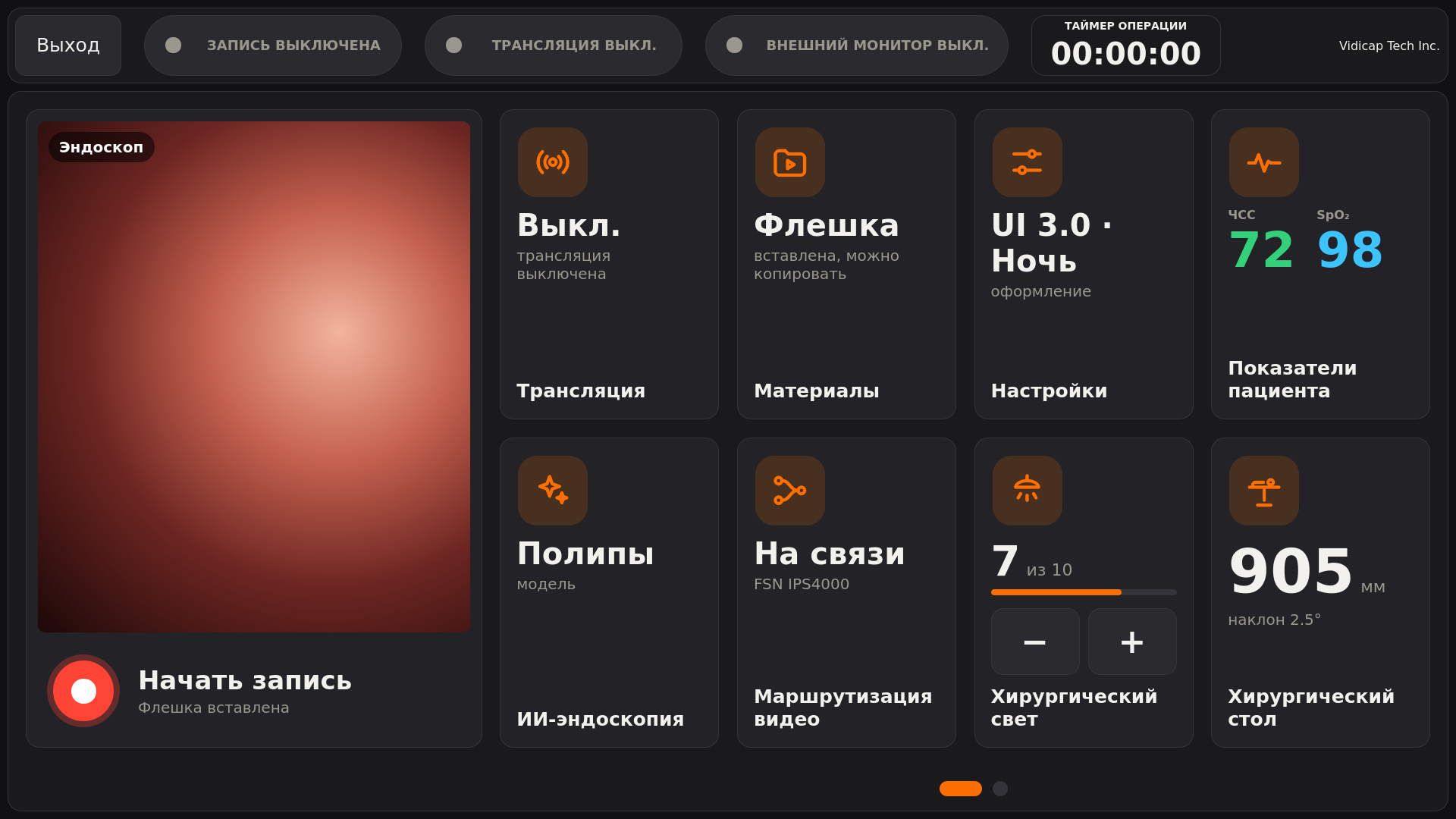Viewport: 1456px width, 819px height.
Task: Click the На связи status heading
Action: coord(830,554)
